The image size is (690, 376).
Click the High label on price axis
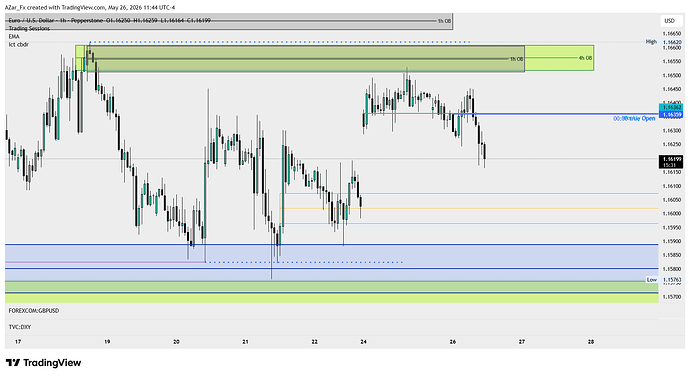click(x=651, y=42)
